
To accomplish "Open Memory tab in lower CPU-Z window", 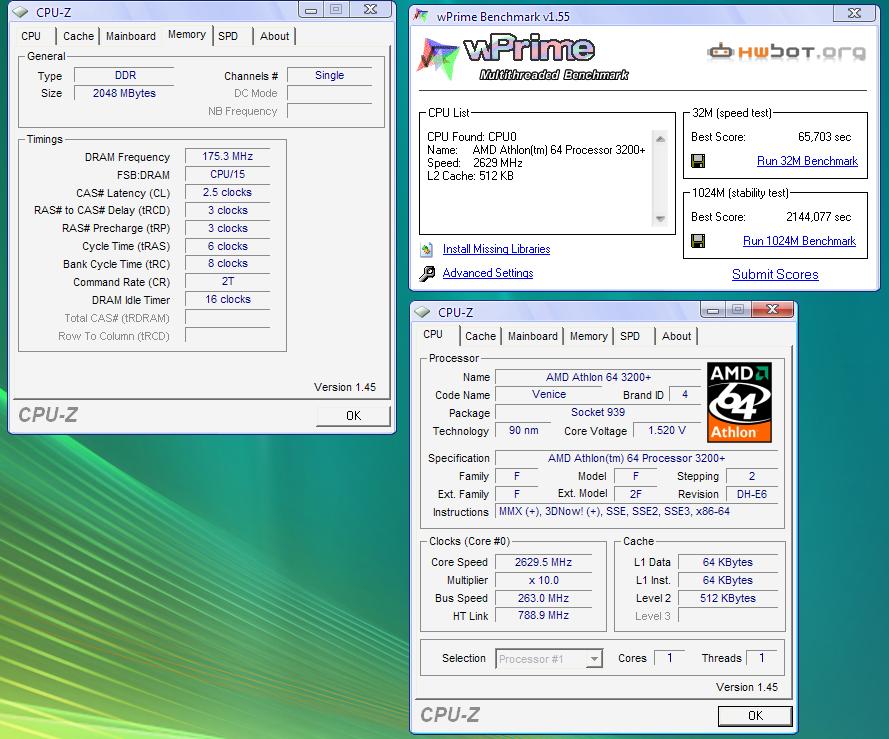I will [x=589, y=336].
